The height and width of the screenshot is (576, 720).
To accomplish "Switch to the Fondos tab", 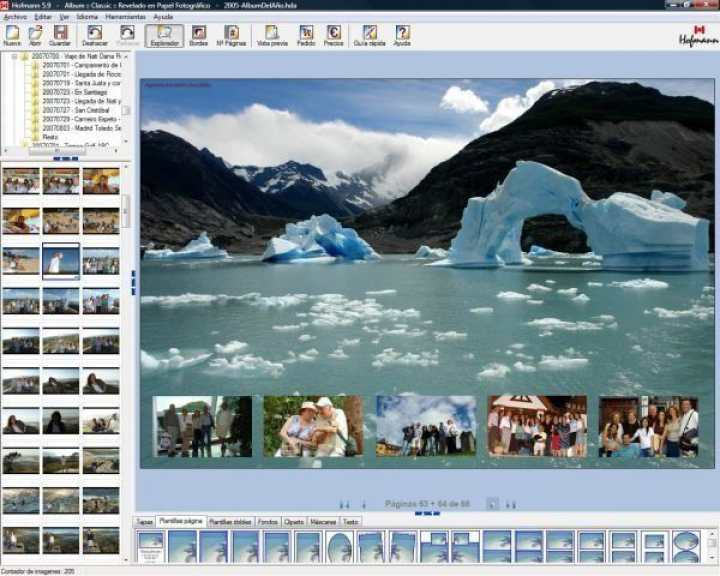I will point(267,522).
